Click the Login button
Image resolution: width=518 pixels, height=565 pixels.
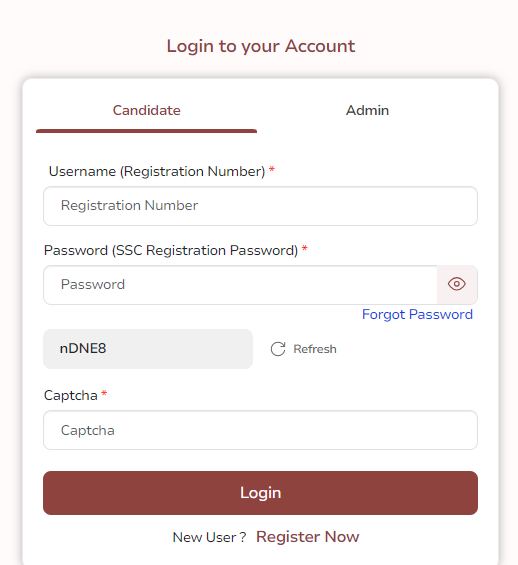pyautogui.click(x=260, y=493)
